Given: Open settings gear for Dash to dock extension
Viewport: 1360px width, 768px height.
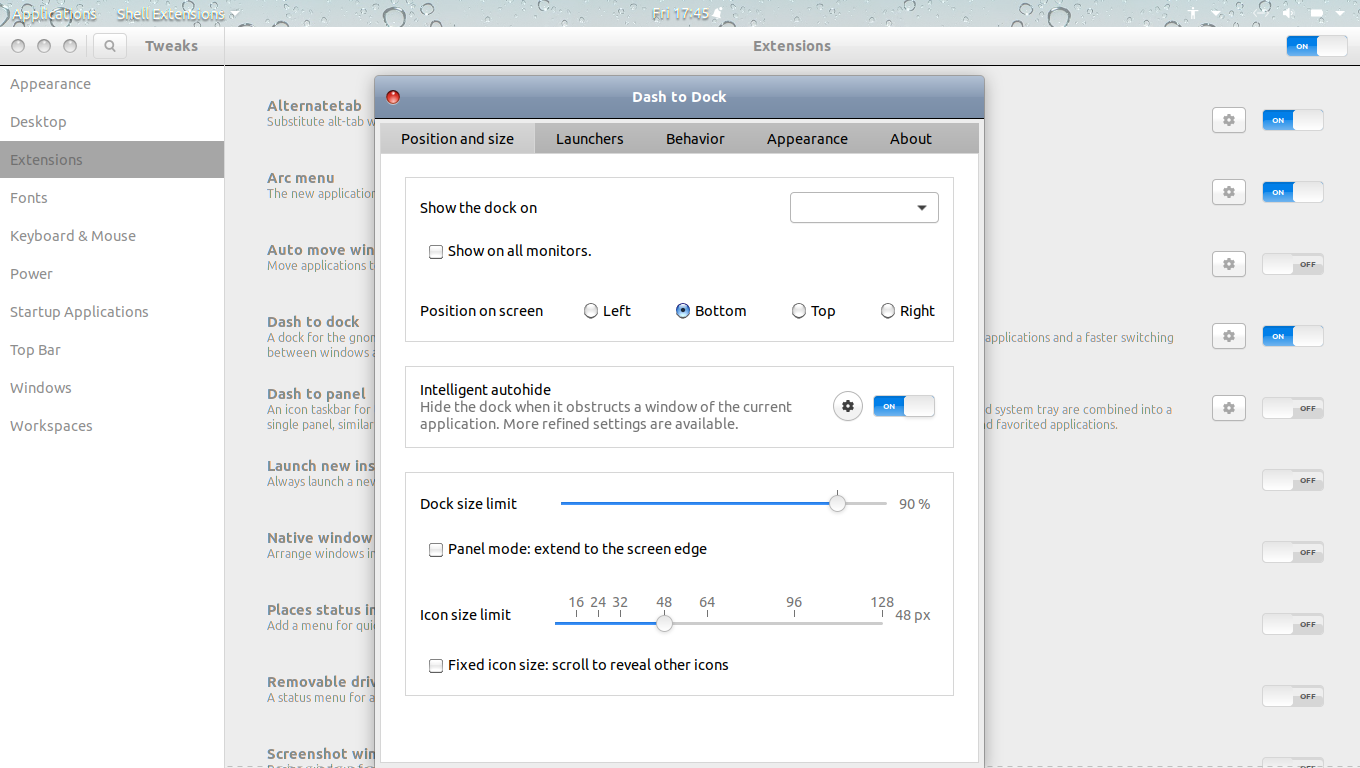Looking at the screenshot, I should (1229, 336).
